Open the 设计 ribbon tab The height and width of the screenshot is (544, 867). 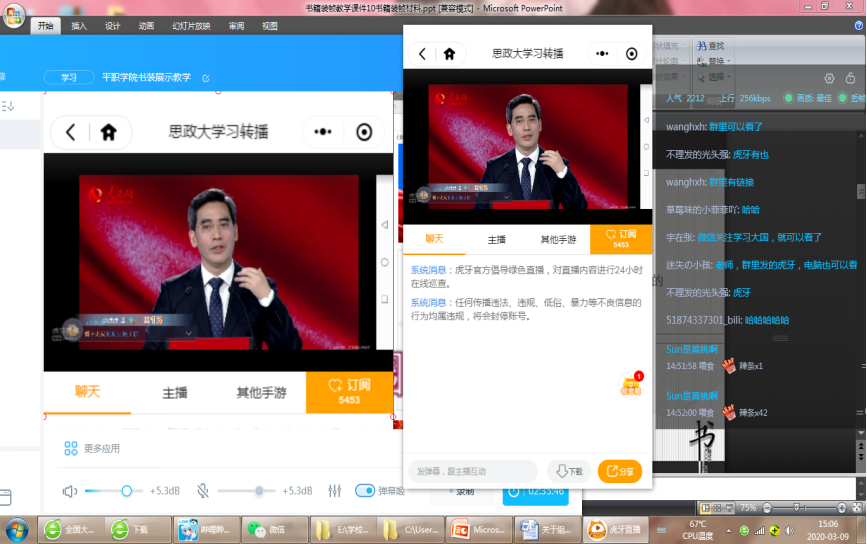112,26
